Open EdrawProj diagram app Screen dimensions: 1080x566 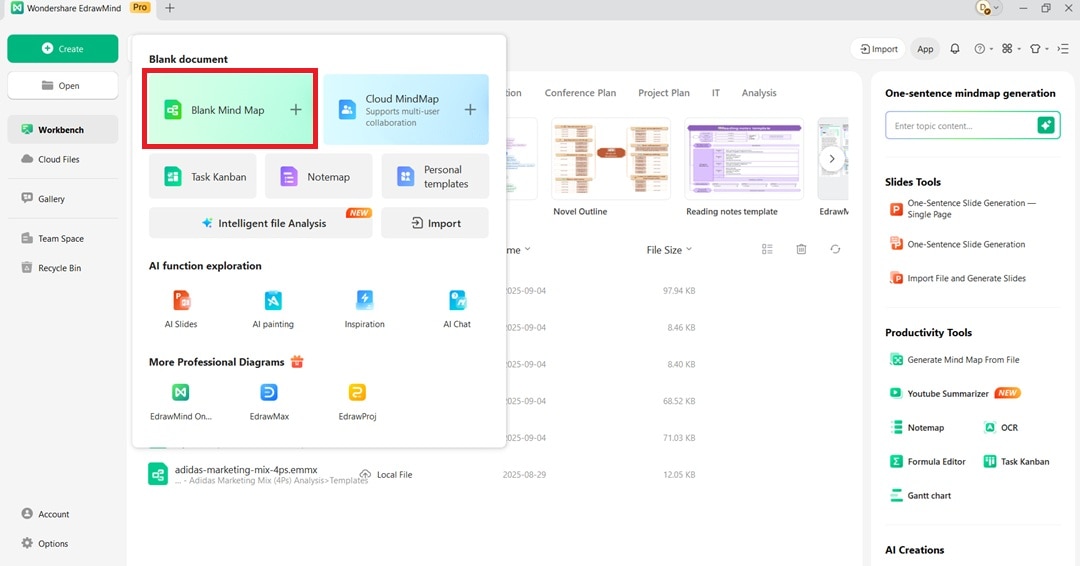click(x=357, y=401)
